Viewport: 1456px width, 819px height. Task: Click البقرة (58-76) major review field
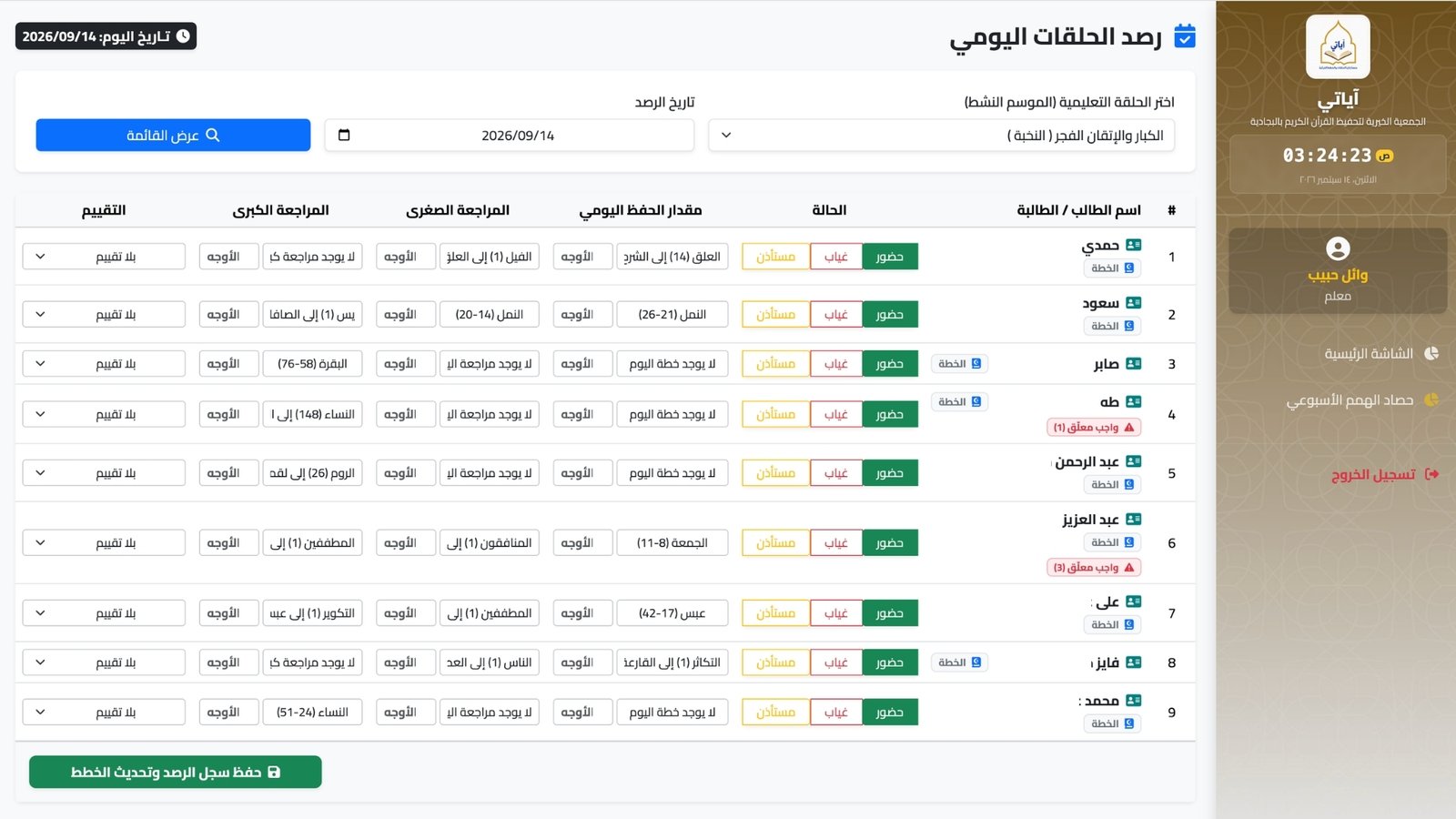[x=312, y=364]
